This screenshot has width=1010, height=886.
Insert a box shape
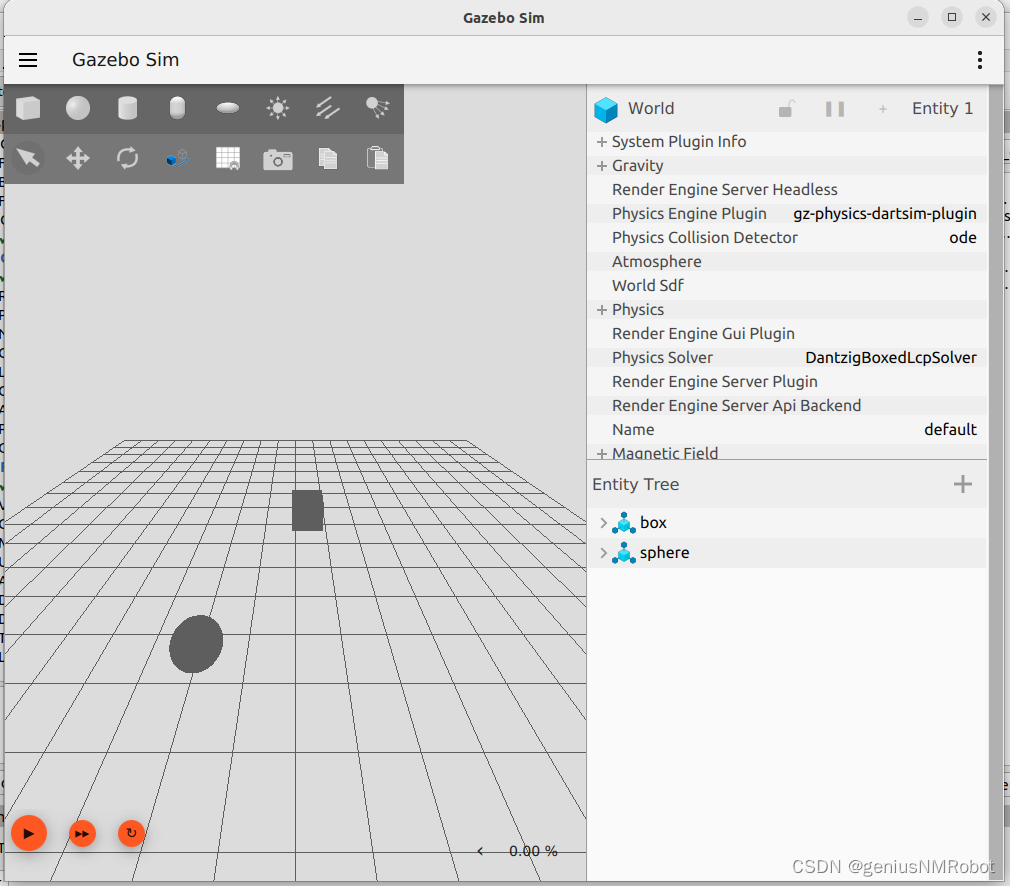(x=28, y=108)
